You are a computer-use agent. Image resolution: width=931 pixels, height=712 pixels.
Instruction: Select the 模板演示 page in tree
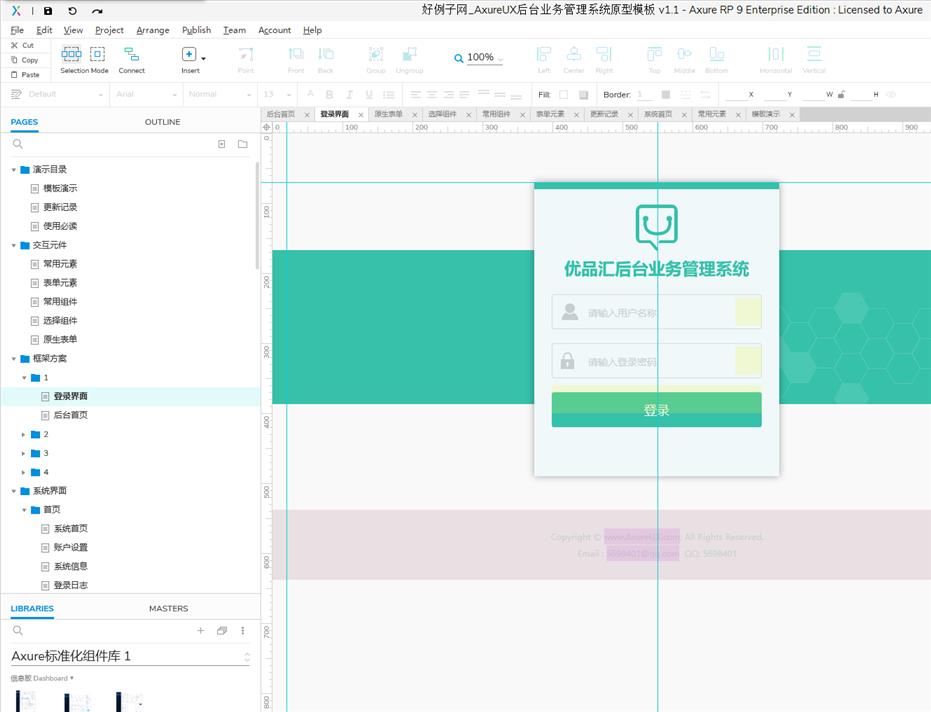coord(60,188)
